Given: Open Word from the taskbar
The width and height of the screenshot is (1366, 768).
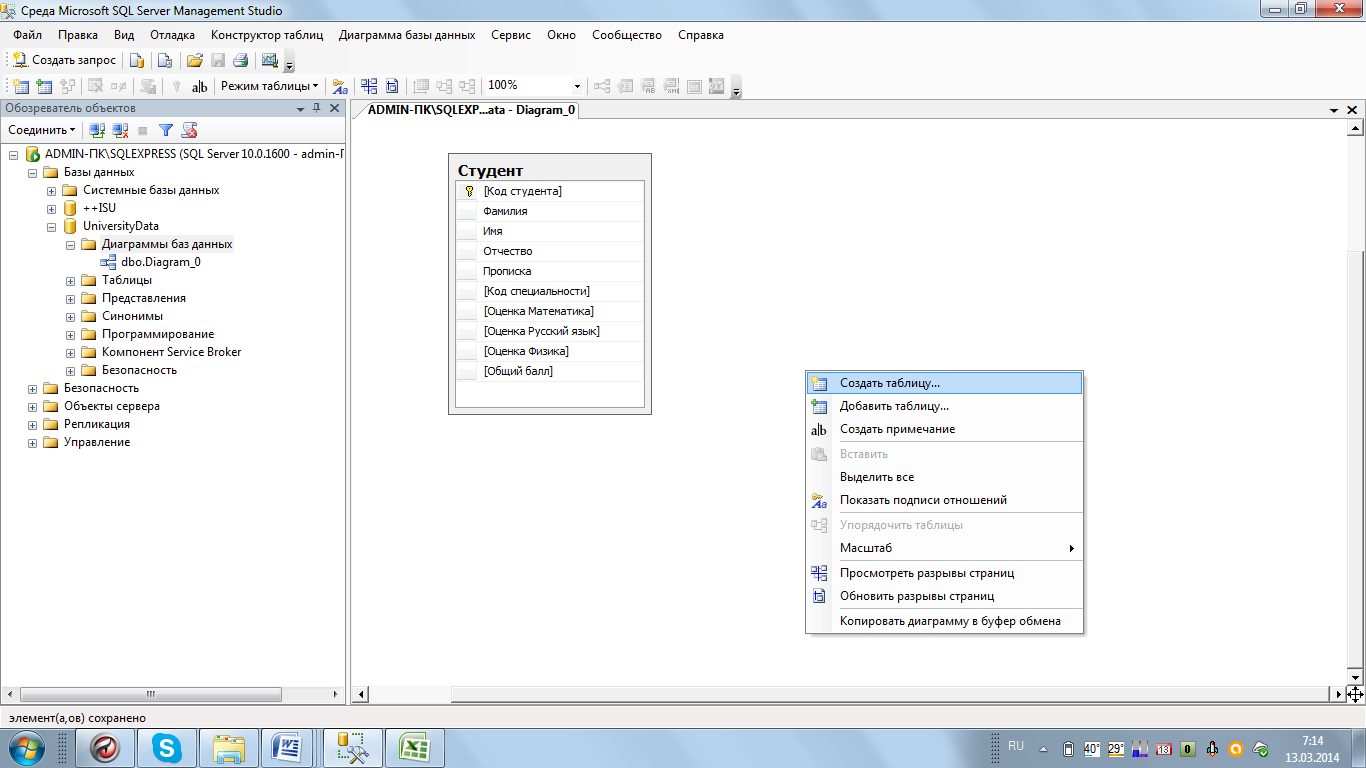Looking at the screenshot, I should coord(289,748).
